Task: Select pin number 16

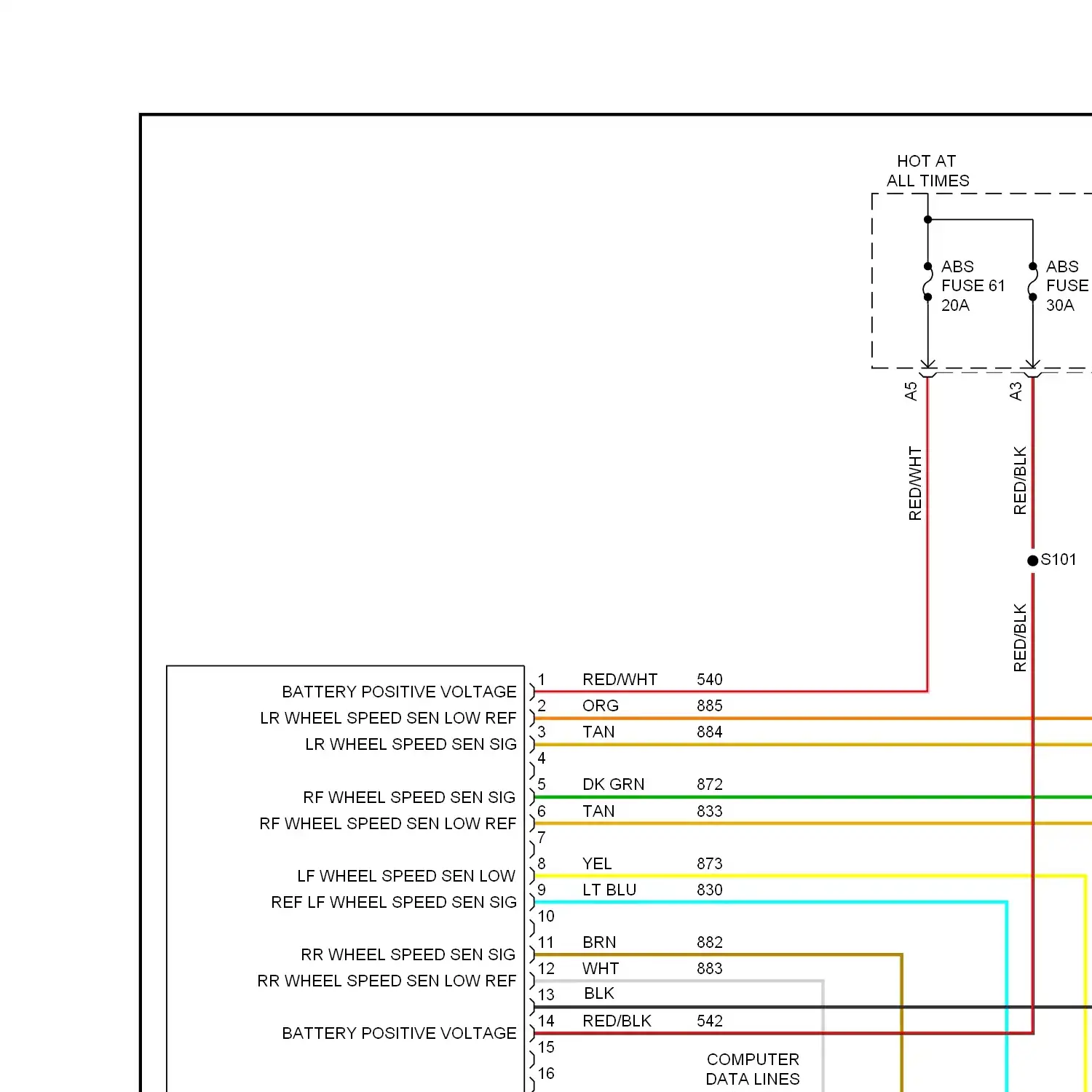Action: [546, 1073]
